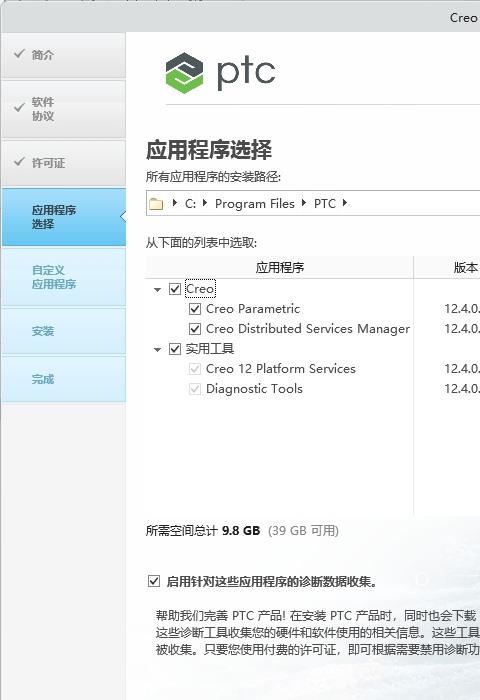Open the 安装 step in sidebar
Screen dimensions: 480x700
tap(64, 331)
